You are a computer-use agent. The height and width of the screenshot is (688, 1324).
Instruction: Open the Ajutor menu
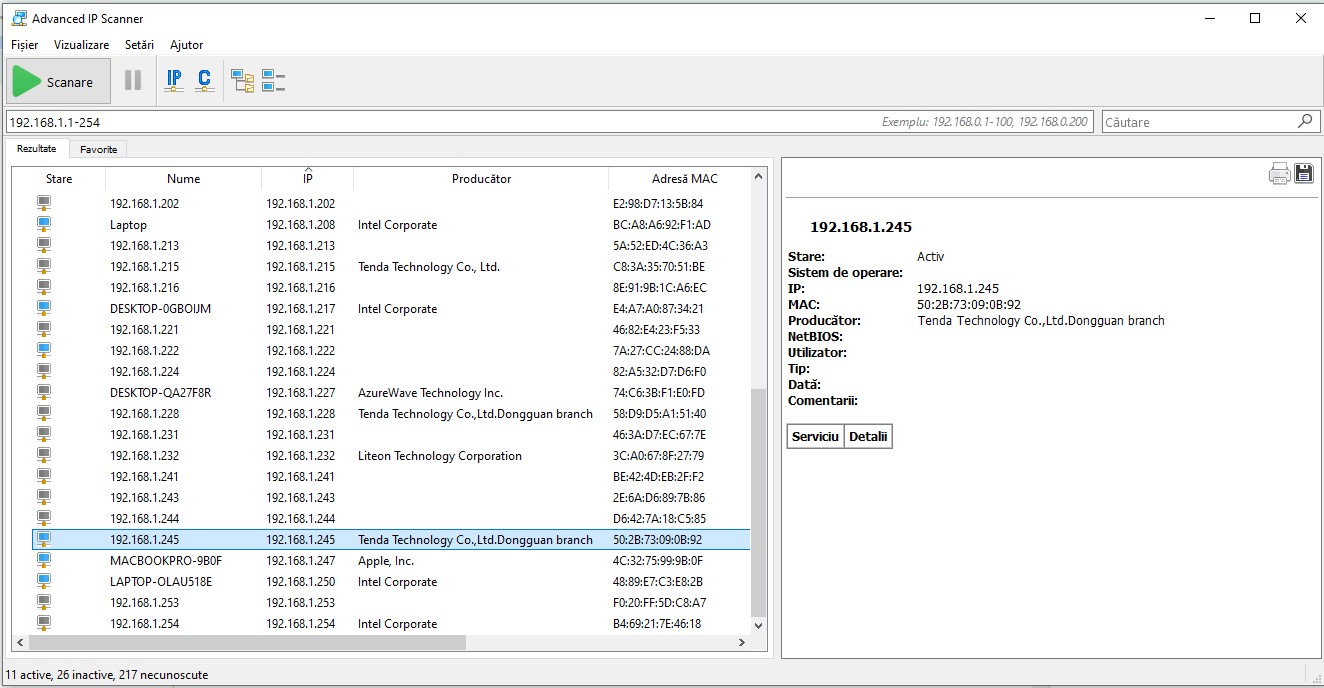coord(187,45)
